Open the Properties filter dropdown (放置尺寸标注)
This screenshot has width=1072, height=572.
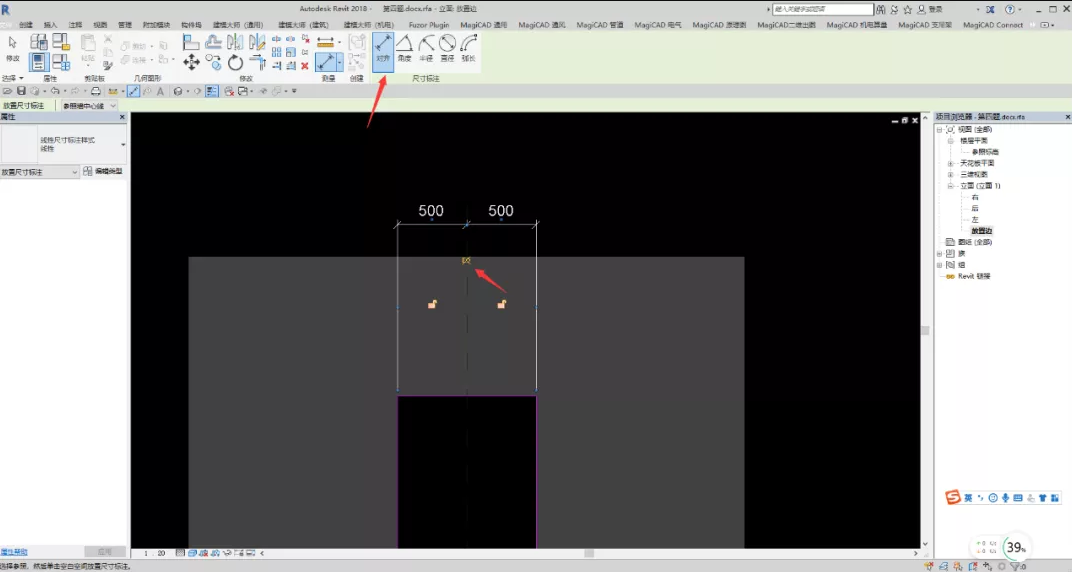(x=40, y=172)
